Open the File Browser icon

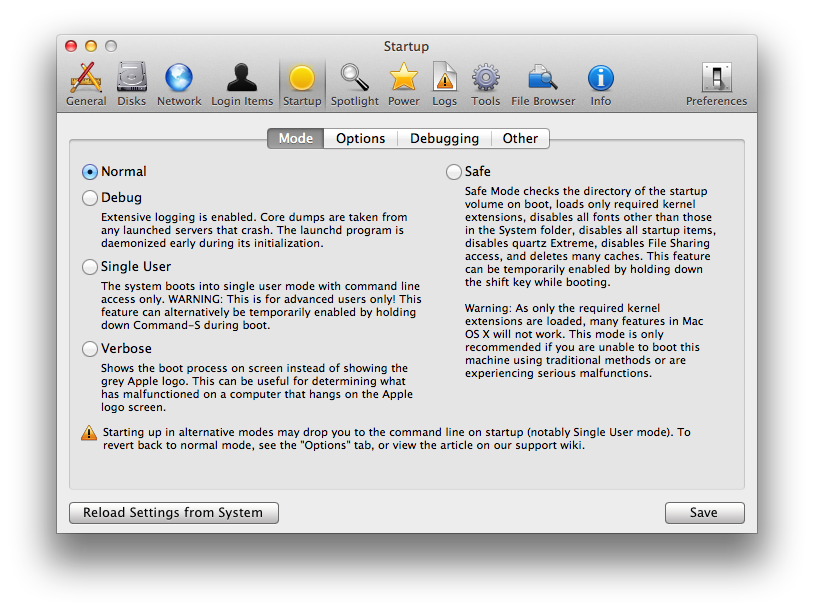(543, 78)
